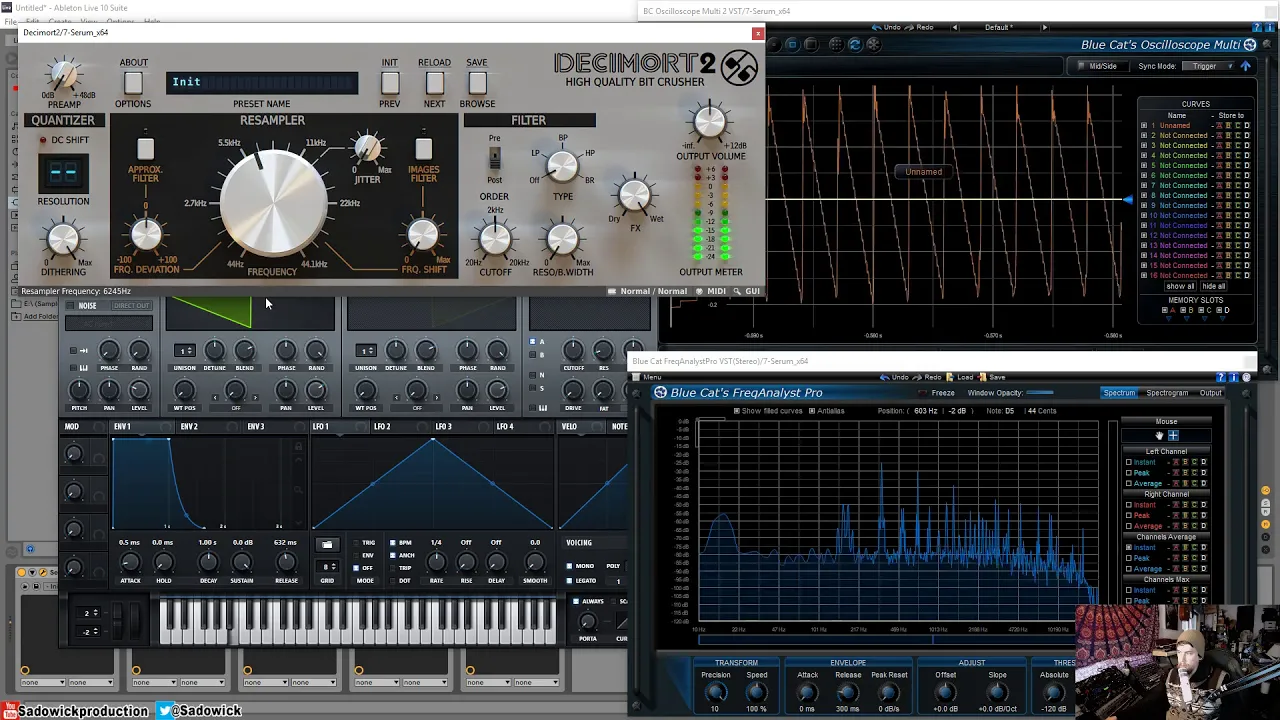Toggle the IMAGES FILTER switch
The height and width of the screenshot is (720, 1280).
point(423,149)
